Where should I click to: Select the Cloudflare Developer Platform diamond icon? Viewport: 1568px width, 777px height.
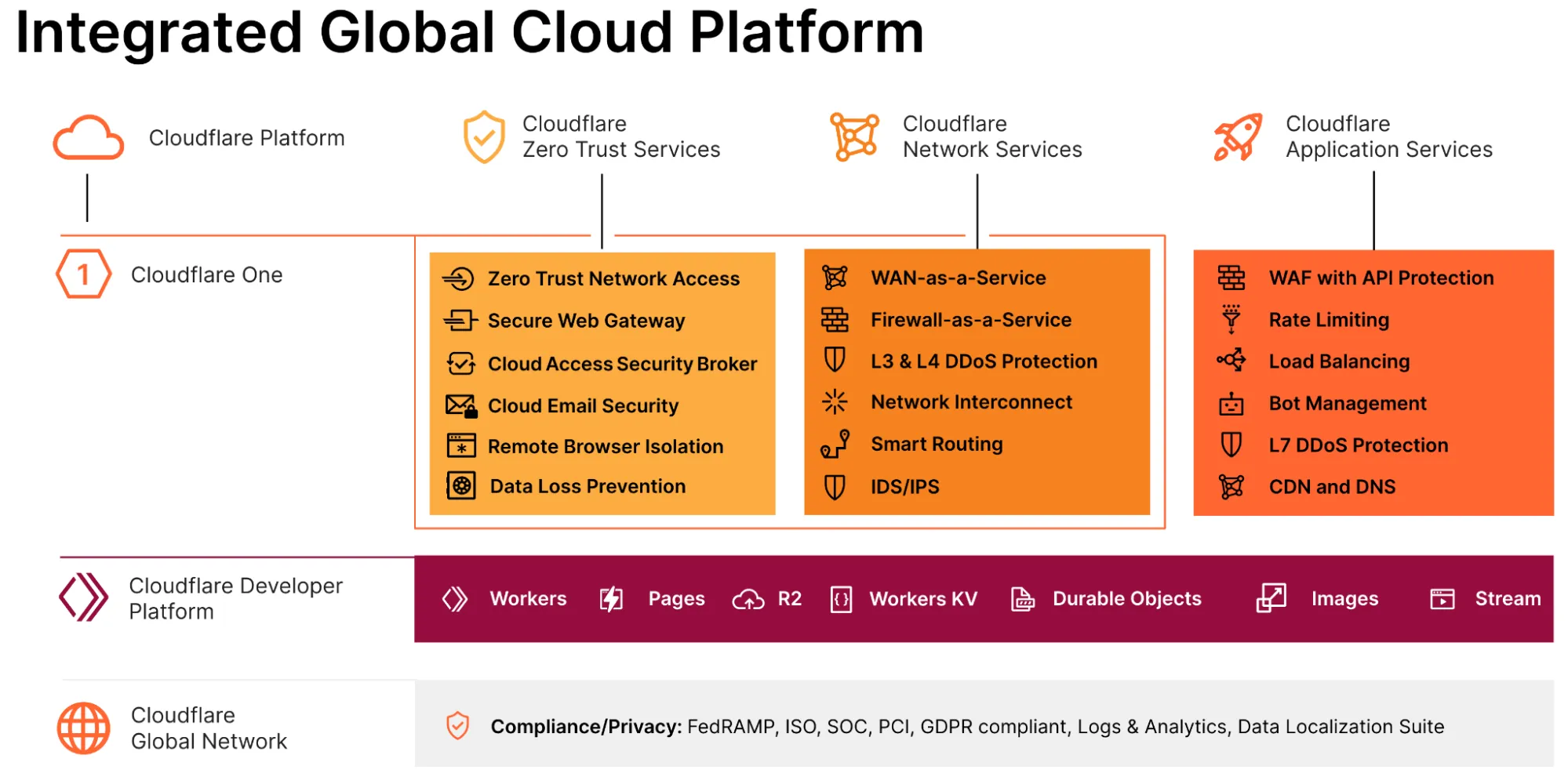coord(84,598)
